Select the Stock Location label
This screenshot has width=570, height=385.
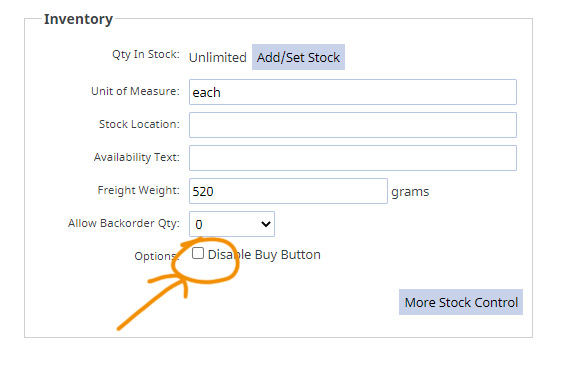pos(139,124)
